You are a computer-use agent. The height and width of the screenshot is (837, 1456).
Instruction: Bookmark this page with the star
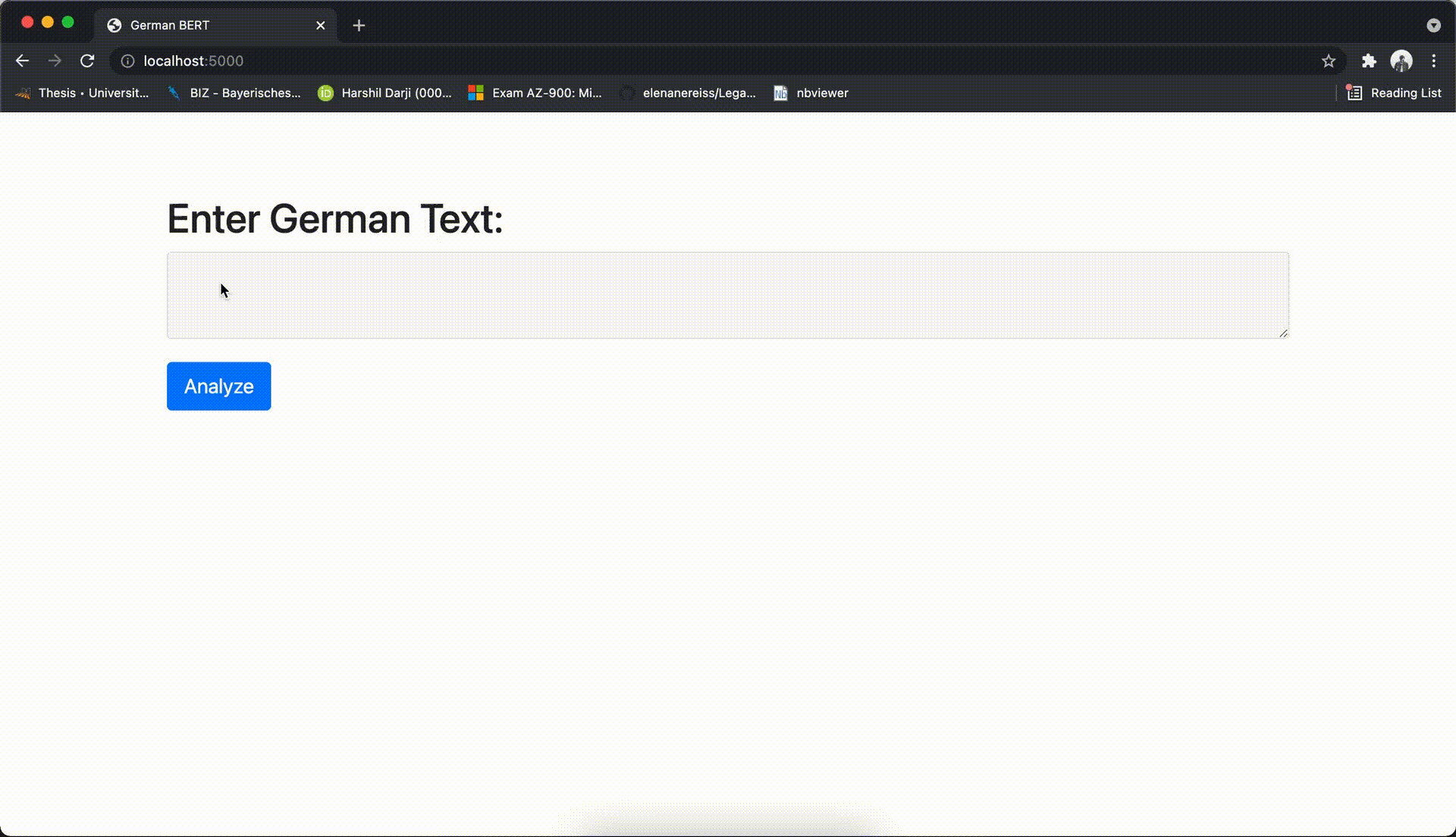[1328, 61]
